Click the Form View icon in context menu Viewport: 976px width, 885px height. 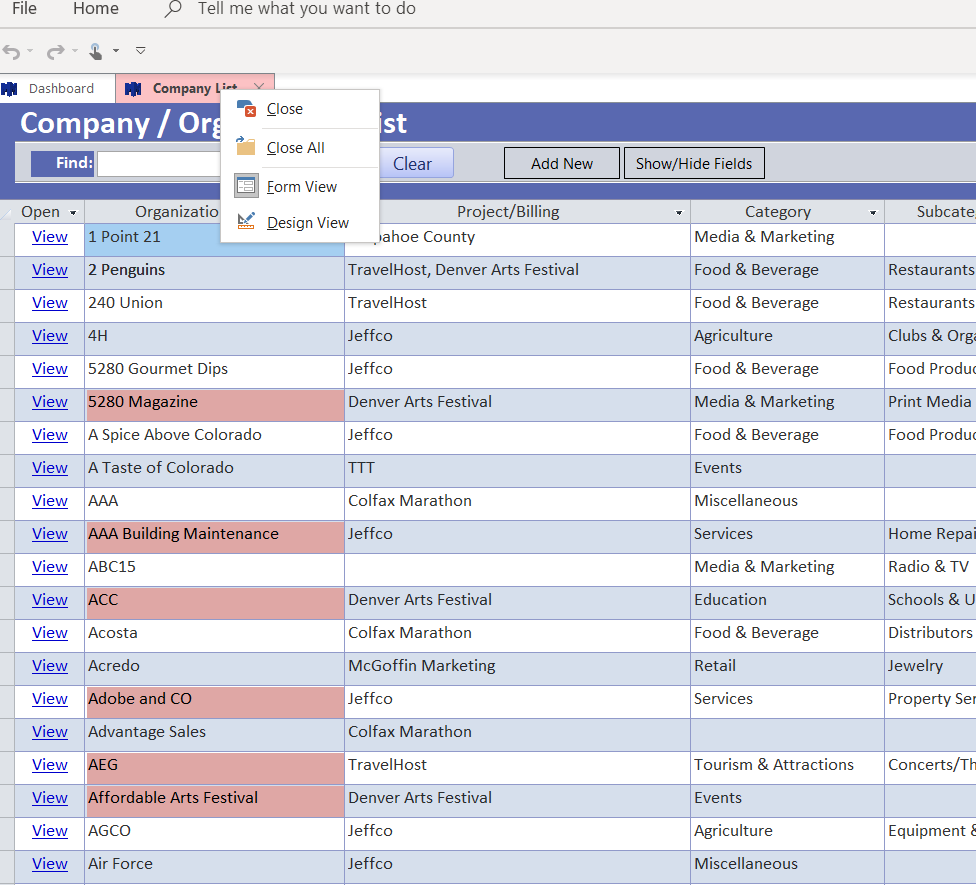(246, 185)
